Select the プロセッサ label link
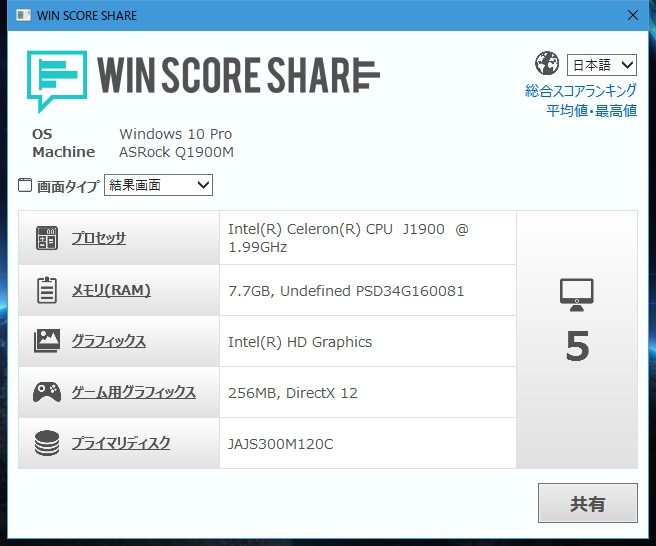The width and height of the screenshot is (656, 546). click(98, 238)
